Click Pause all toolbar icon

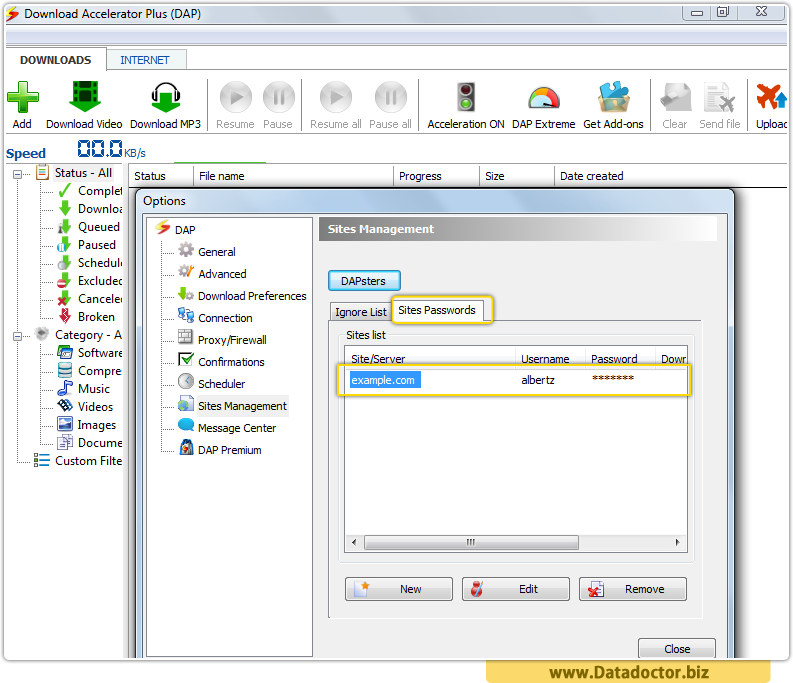(x=390, y=97)
